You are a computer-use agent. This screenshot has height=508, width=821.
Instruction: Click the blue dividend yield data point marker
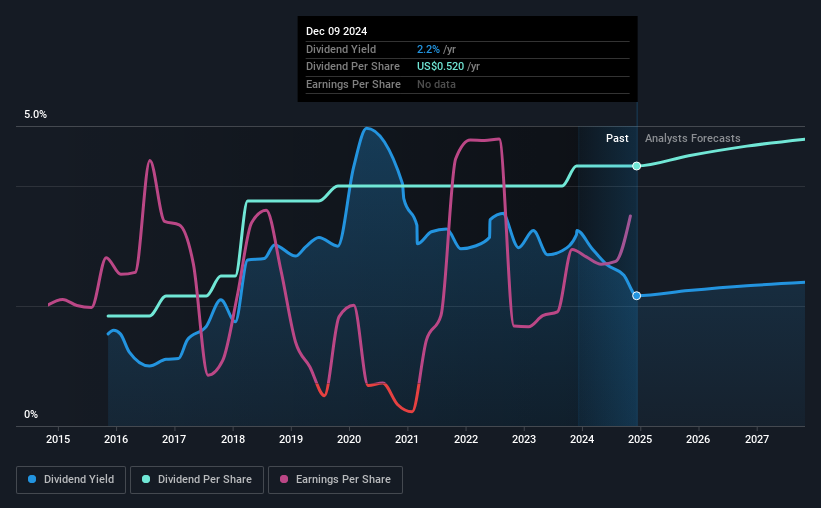point(637,296)
